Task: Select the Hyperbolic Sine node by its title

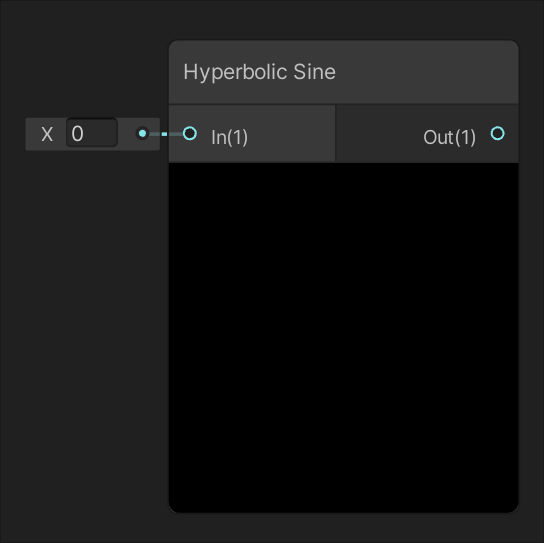Action: click(x=260, y=72)
